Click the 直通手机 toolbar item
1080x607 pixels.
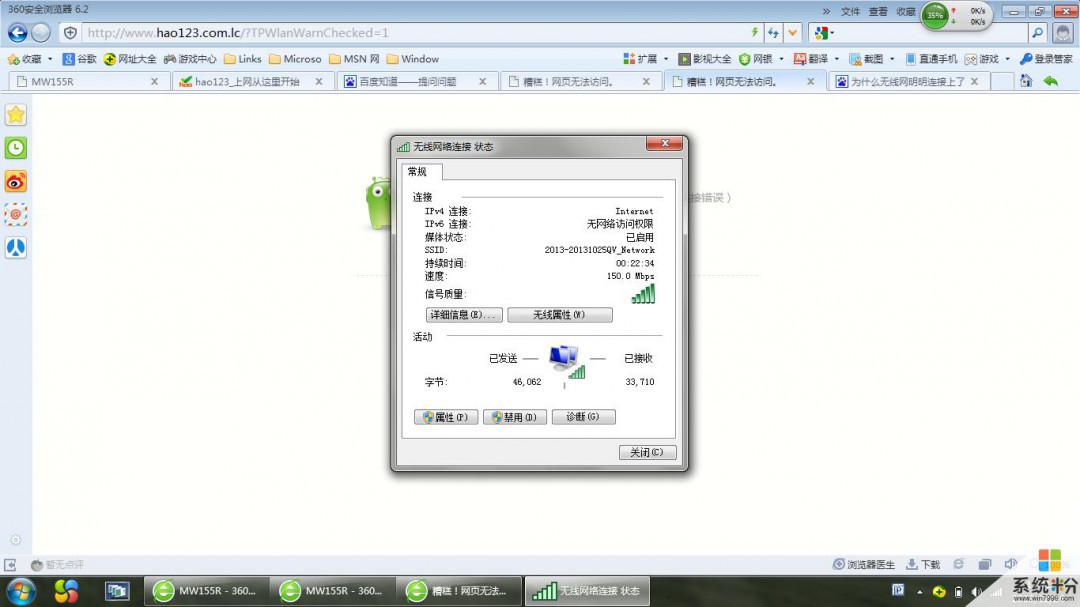tap(931, 59)
